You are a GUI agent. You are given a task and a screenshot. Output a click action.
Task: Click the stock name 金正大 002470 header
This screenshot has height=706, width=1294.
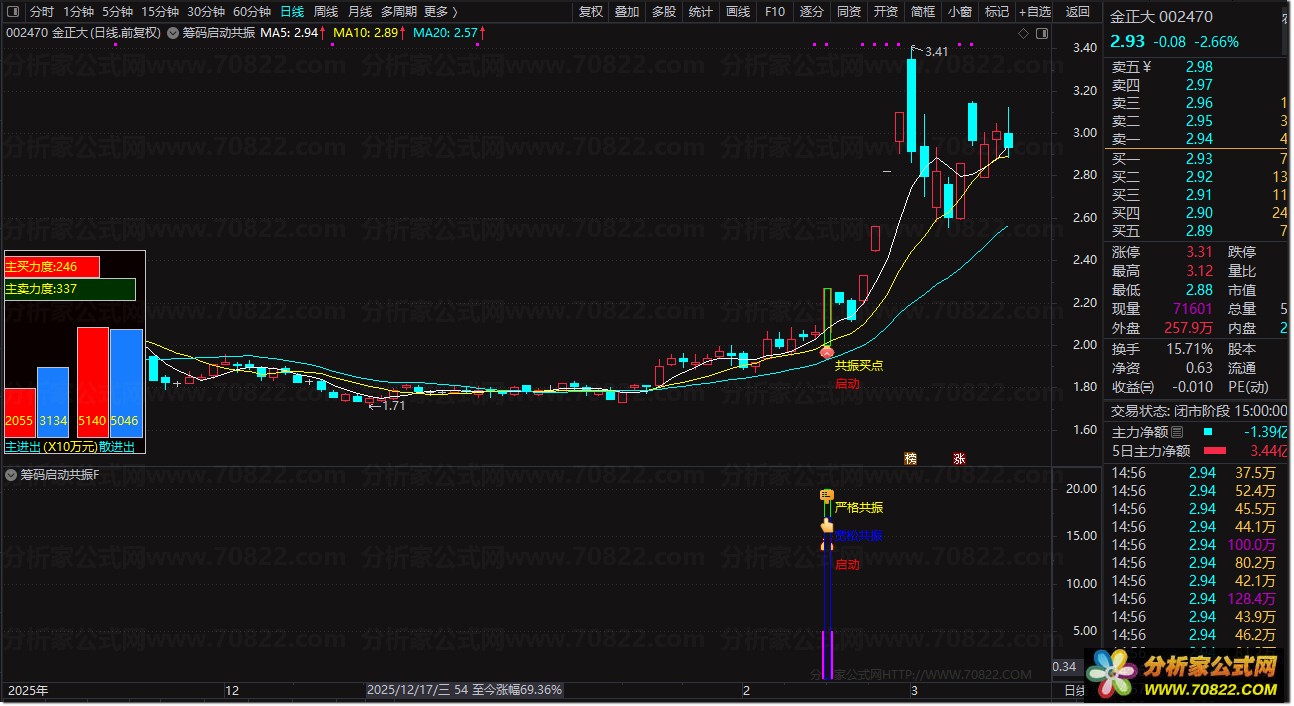1162,17
